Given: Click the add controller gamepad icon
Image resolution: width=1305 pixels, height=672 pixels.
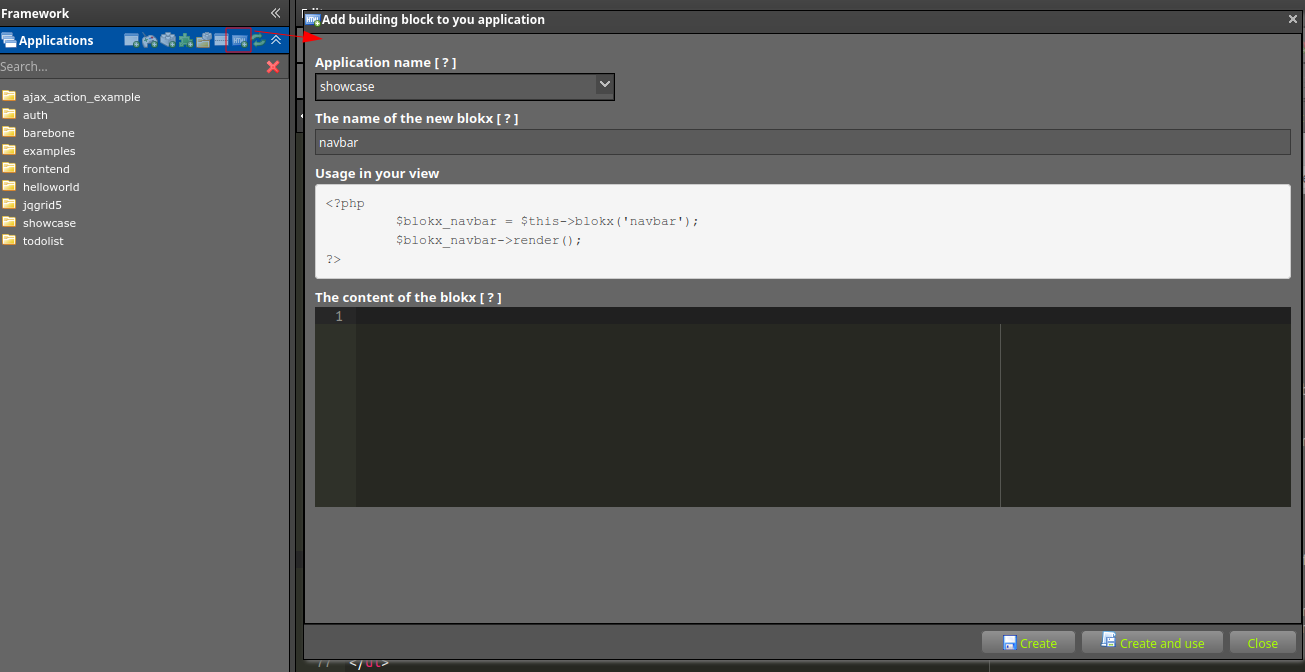Looking at the screenshot, I should point(150,40).
